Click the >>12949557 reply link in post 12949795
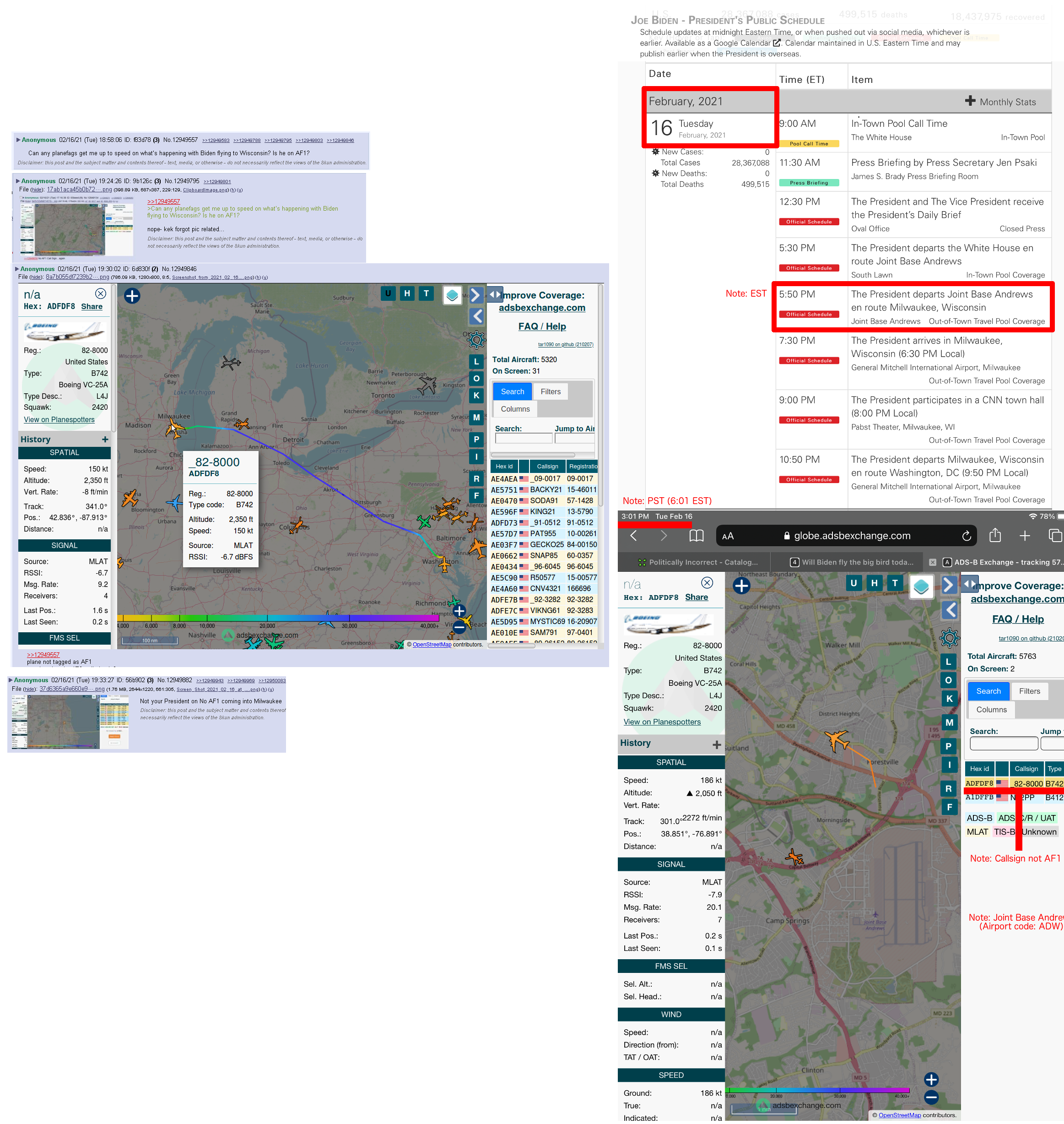 [163, 201]
